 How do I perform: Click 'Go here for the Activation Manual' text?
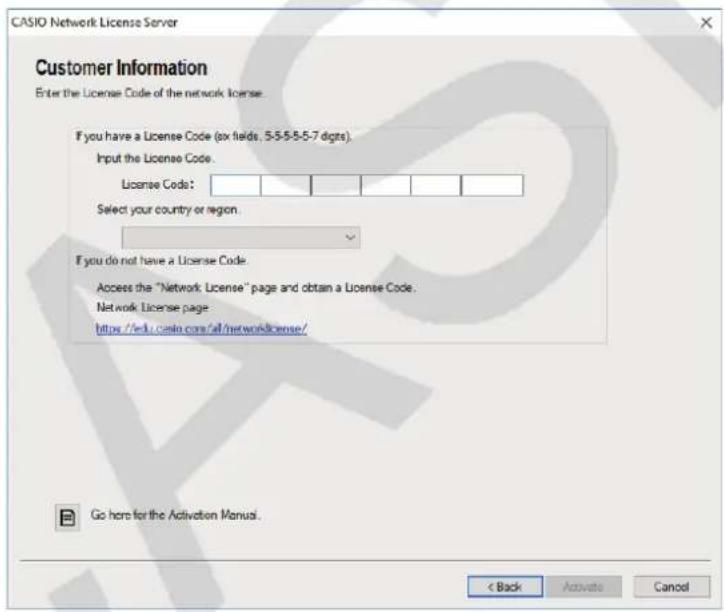coord(175,515)
